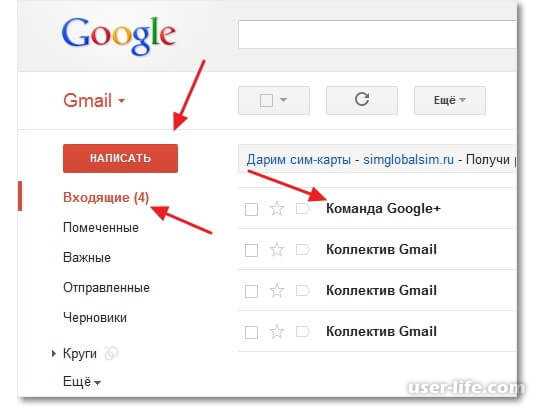541x408 pixels.
Task: Tick checkbox for last Коллектив Gmail email
Action: (x=251, y=332)
